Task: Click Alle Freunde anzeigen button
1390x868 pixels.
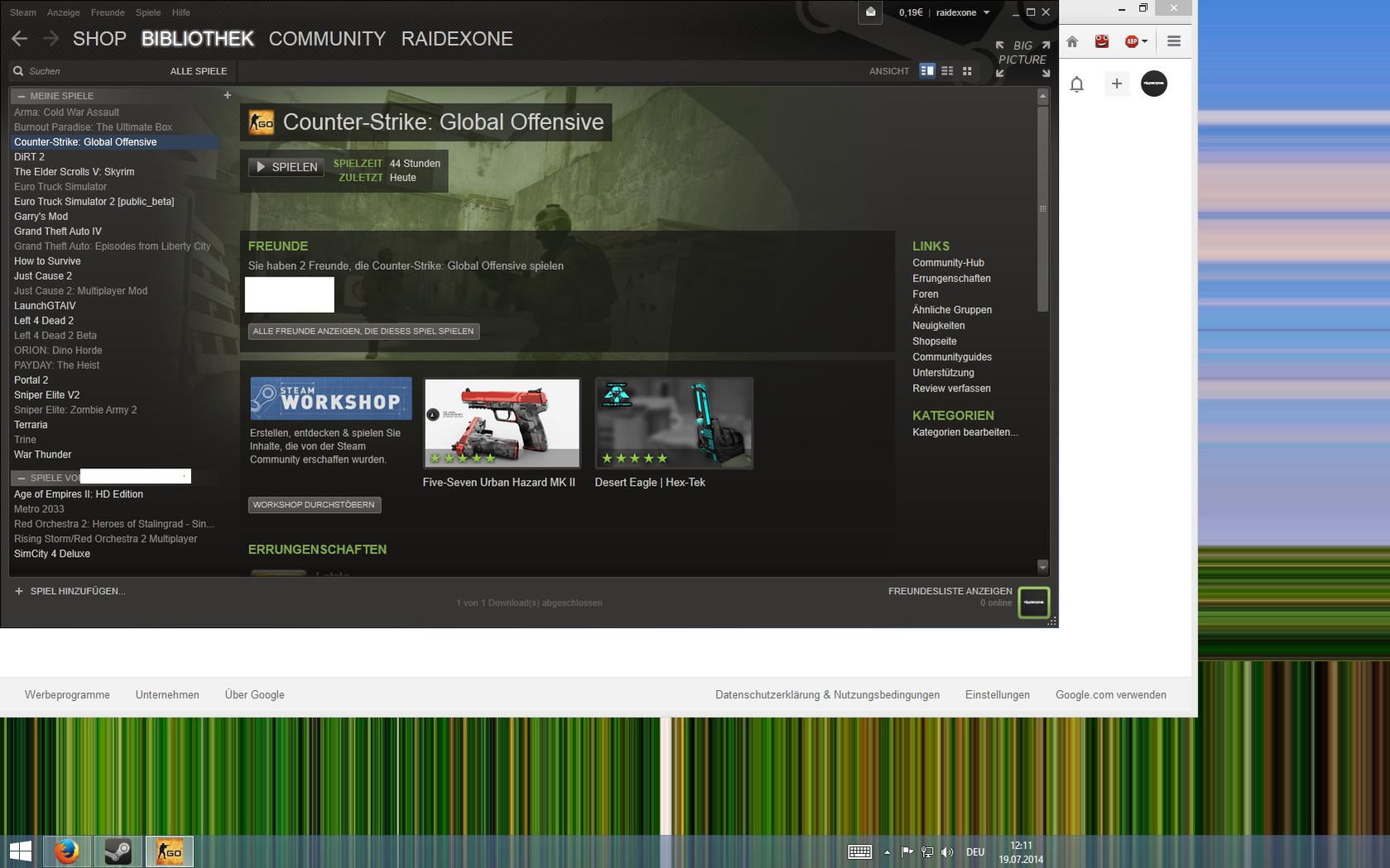Action: [363, 331]
